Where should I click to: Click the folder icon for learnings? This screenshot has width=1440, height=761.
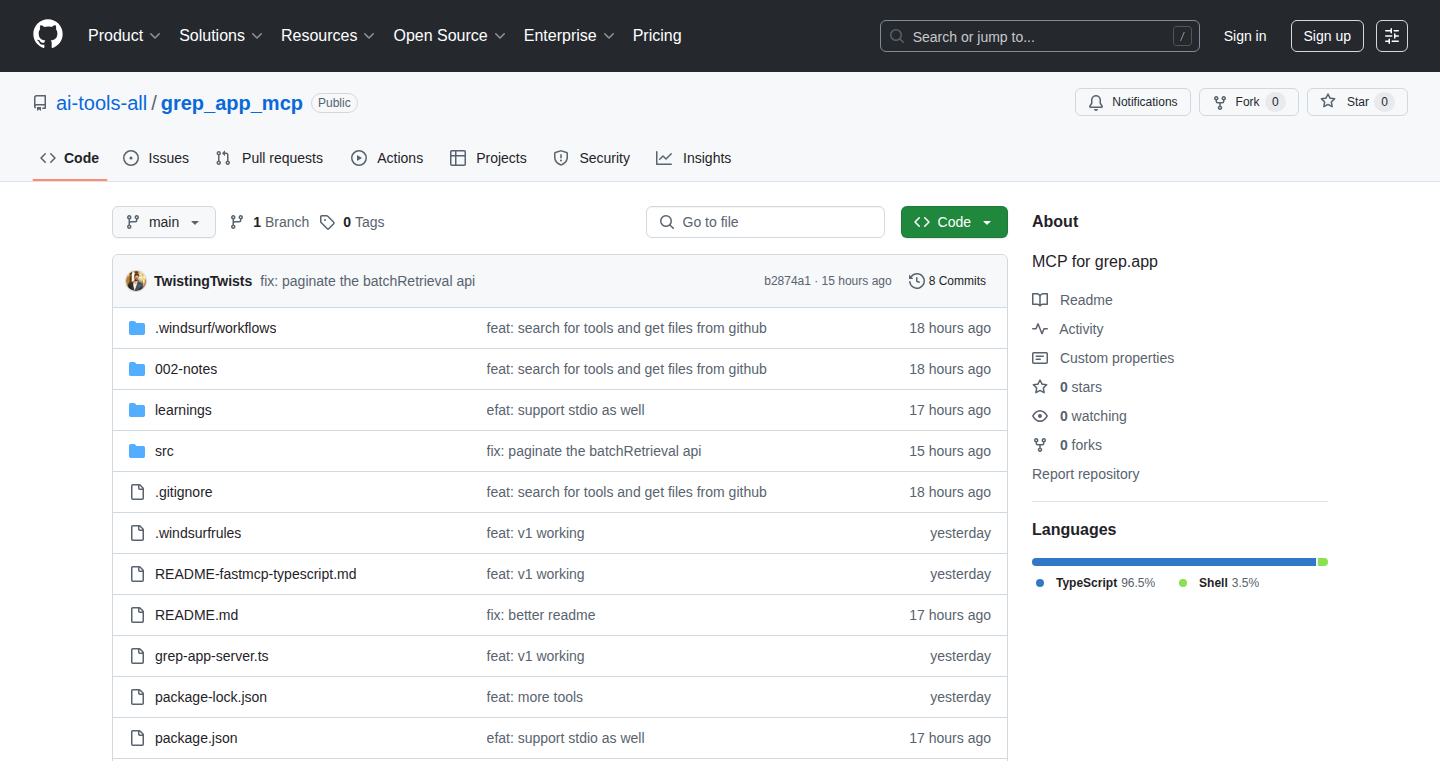(137, 410)
